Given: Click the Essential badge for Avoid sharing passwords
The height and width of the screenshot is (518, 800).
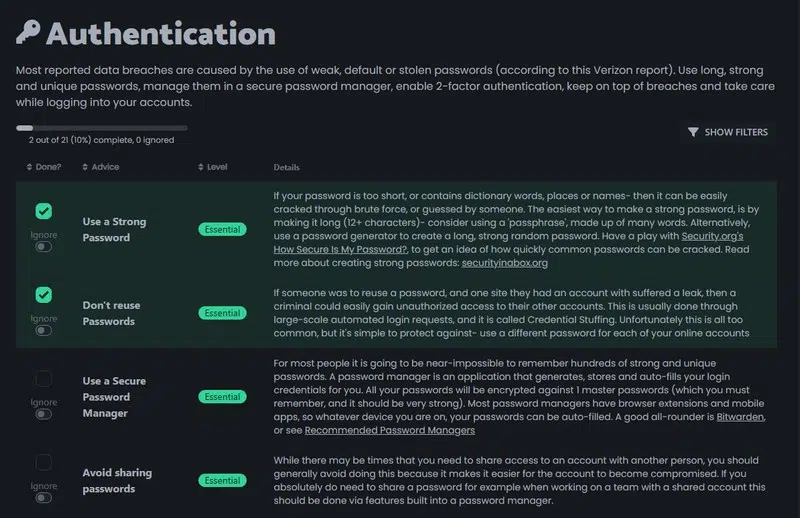Looking at the screenshot, I should [221, 481].
